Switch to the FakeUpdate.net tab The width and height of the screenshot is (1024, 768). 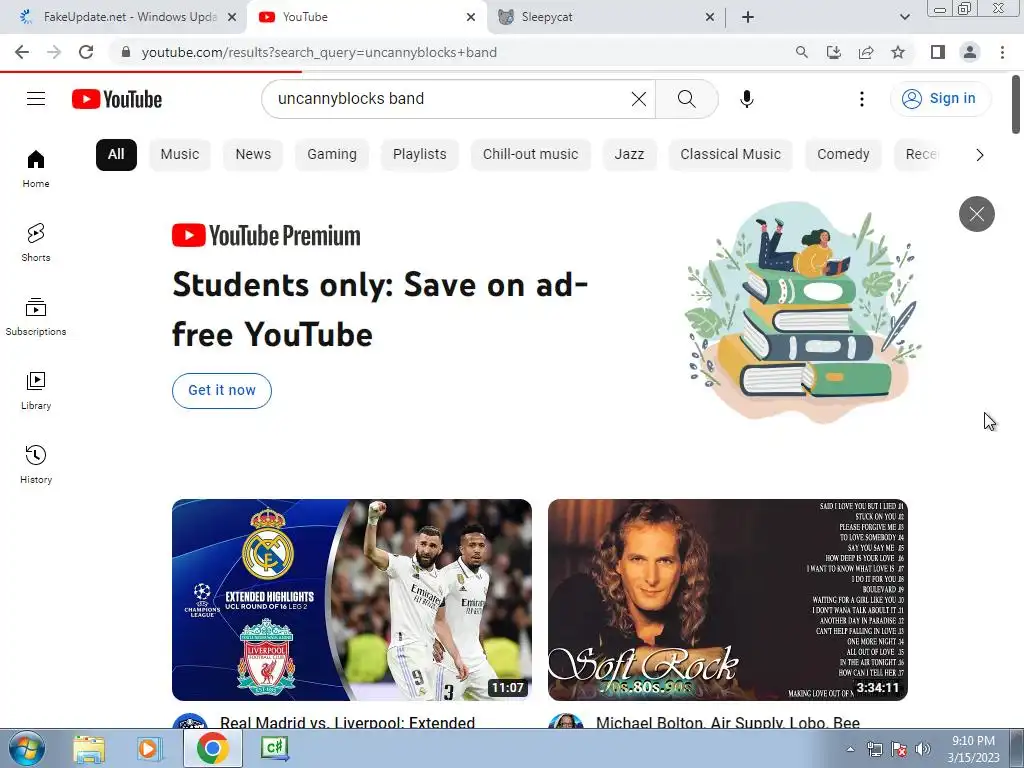click(123, 17)
